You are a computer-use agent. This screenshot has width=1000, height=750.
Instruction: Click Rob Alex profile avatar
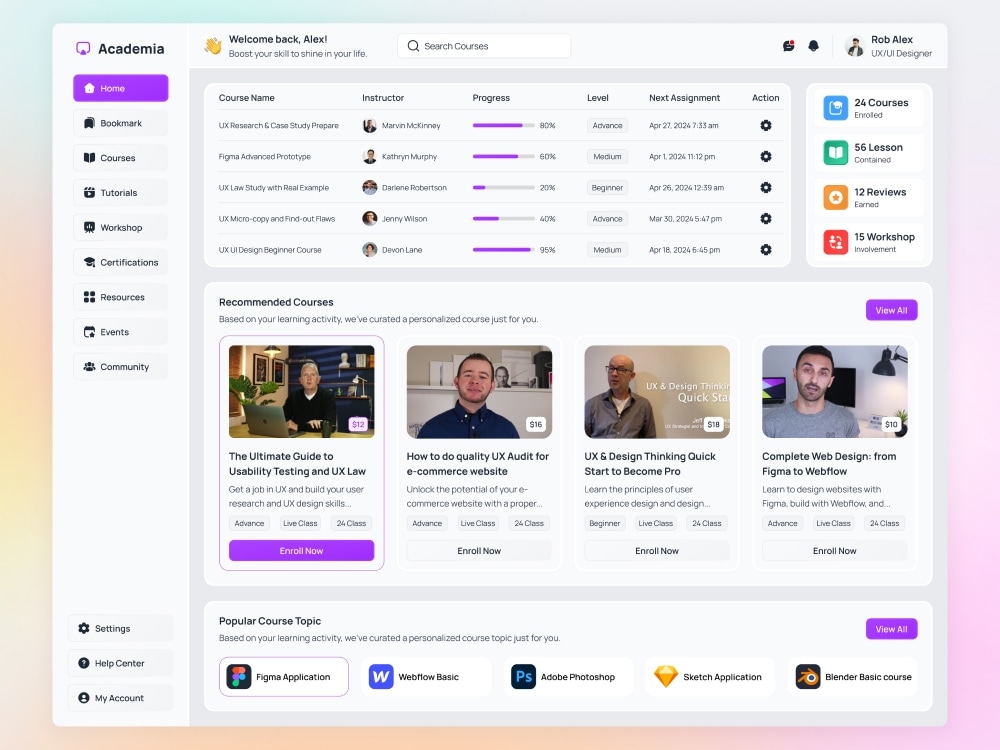coord(854,46)
